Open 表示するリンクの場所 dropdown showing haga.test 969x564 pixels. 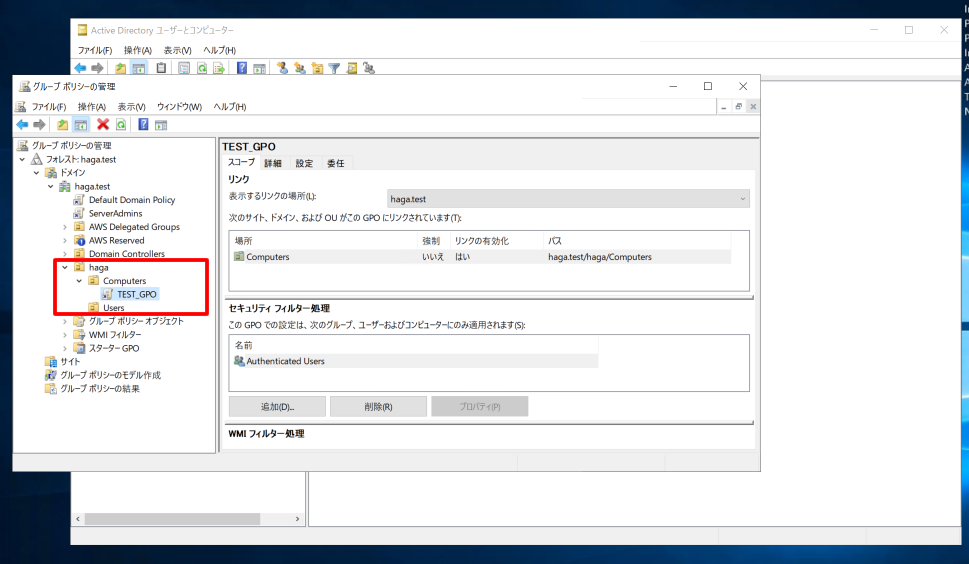pyautogui.click(x=568, y=199)
